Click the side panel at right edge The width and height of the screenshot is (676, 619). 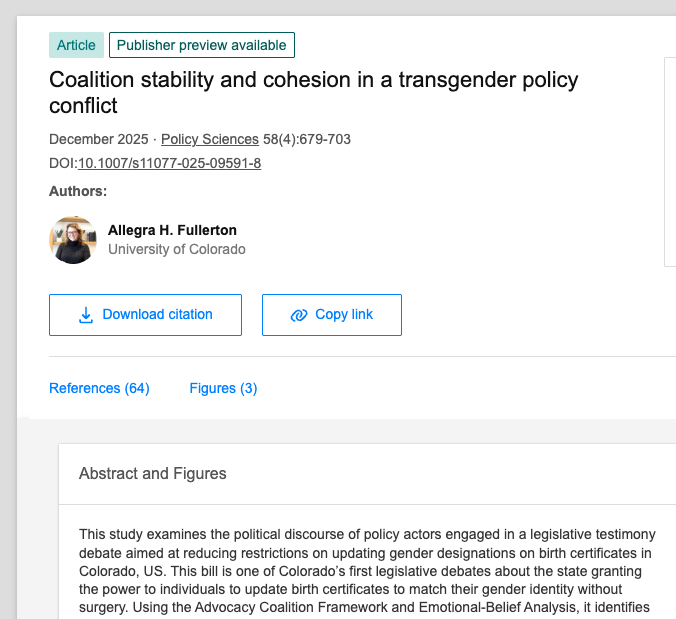670,160
